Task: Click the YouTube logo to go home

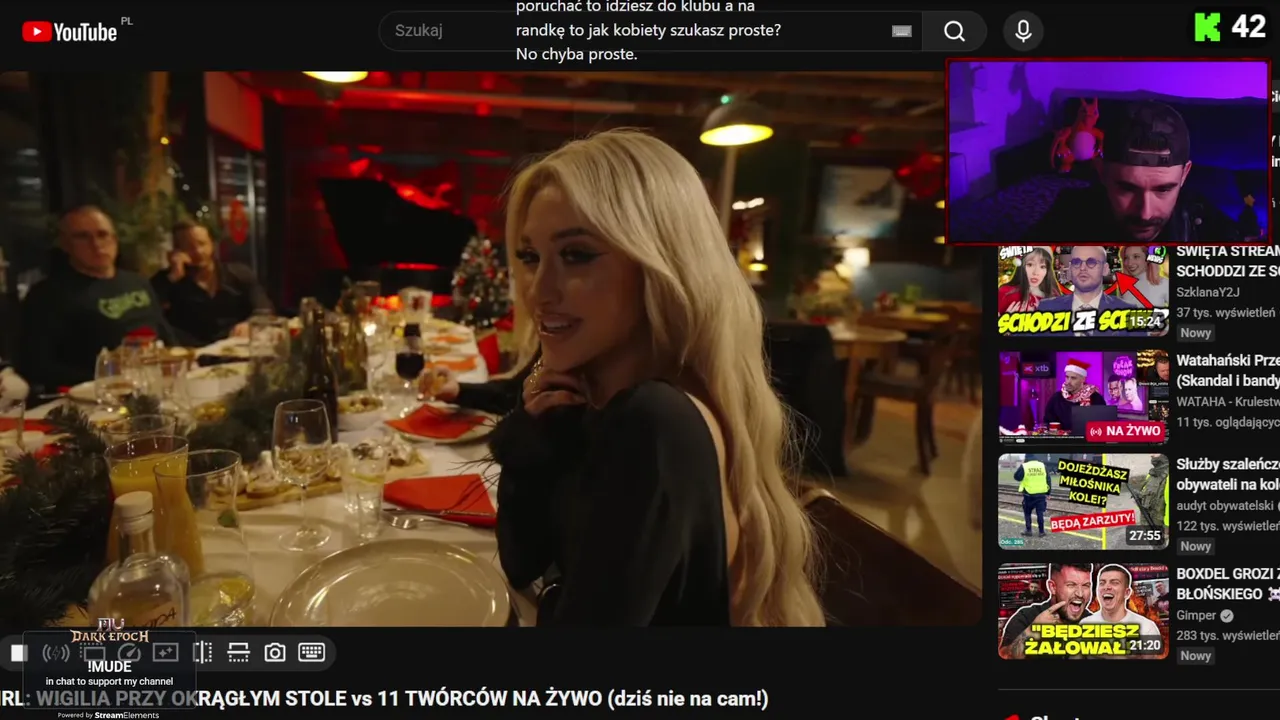Action: 69,32
